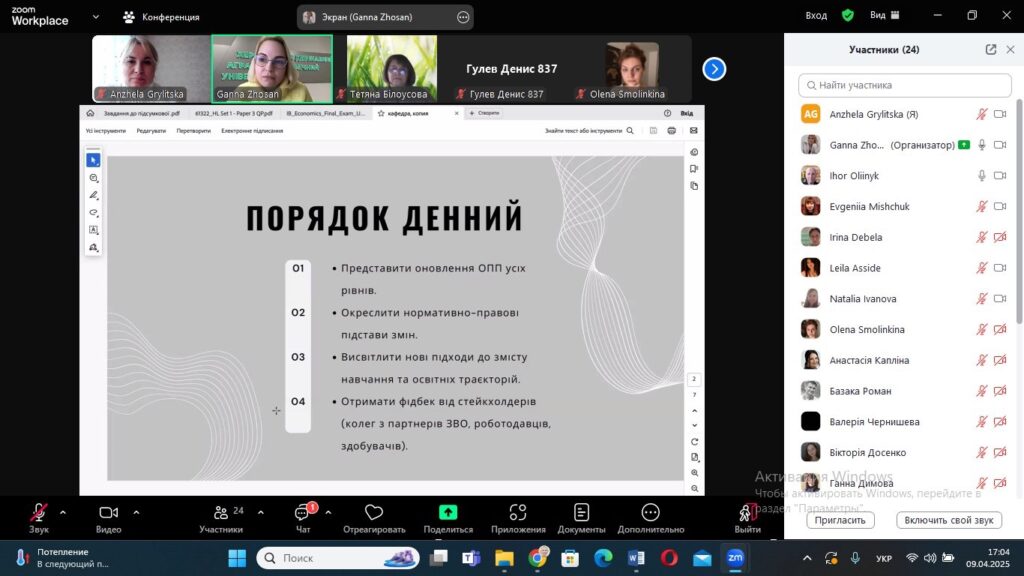Viewport: 1024px width, 576px height.
Task: Toggle the Participants (Участники) panel button
Action: tap(221, 513)
